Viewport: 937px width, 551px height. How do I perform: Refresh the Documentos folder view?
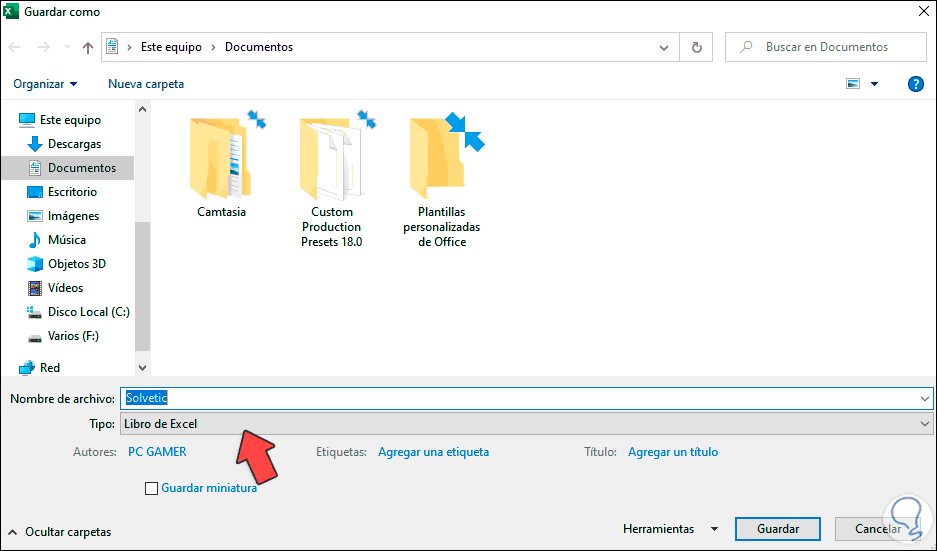pos(697,47)
